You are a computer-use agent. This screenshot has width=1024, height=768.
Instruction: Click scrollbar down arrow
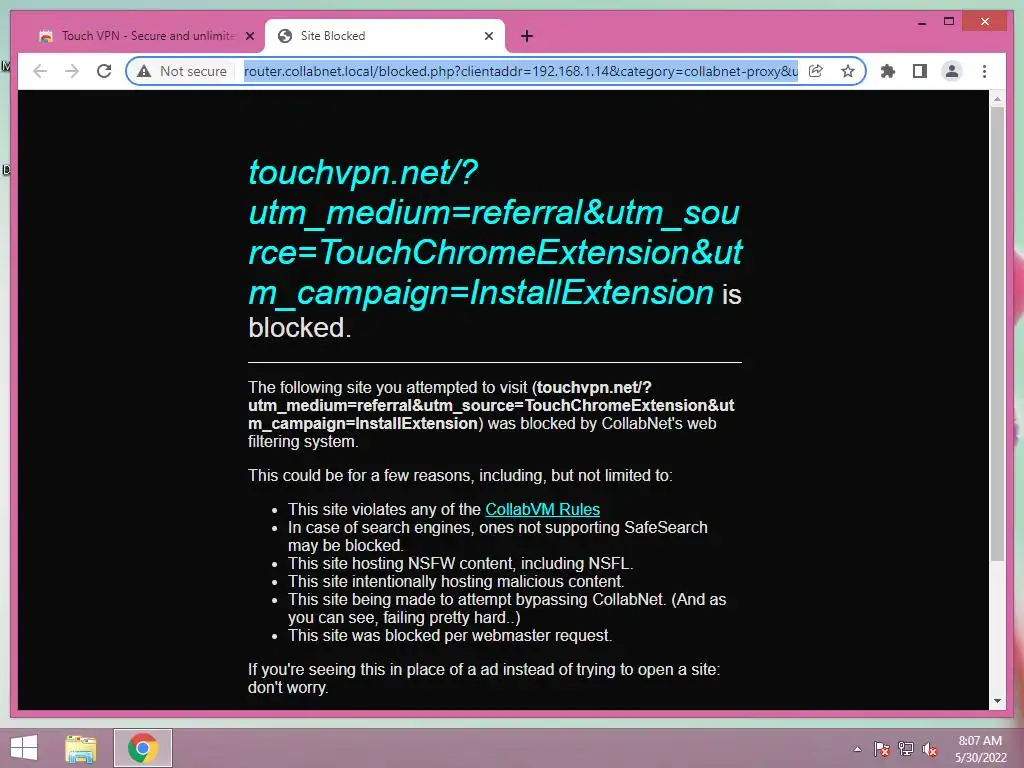coord(997,701)
